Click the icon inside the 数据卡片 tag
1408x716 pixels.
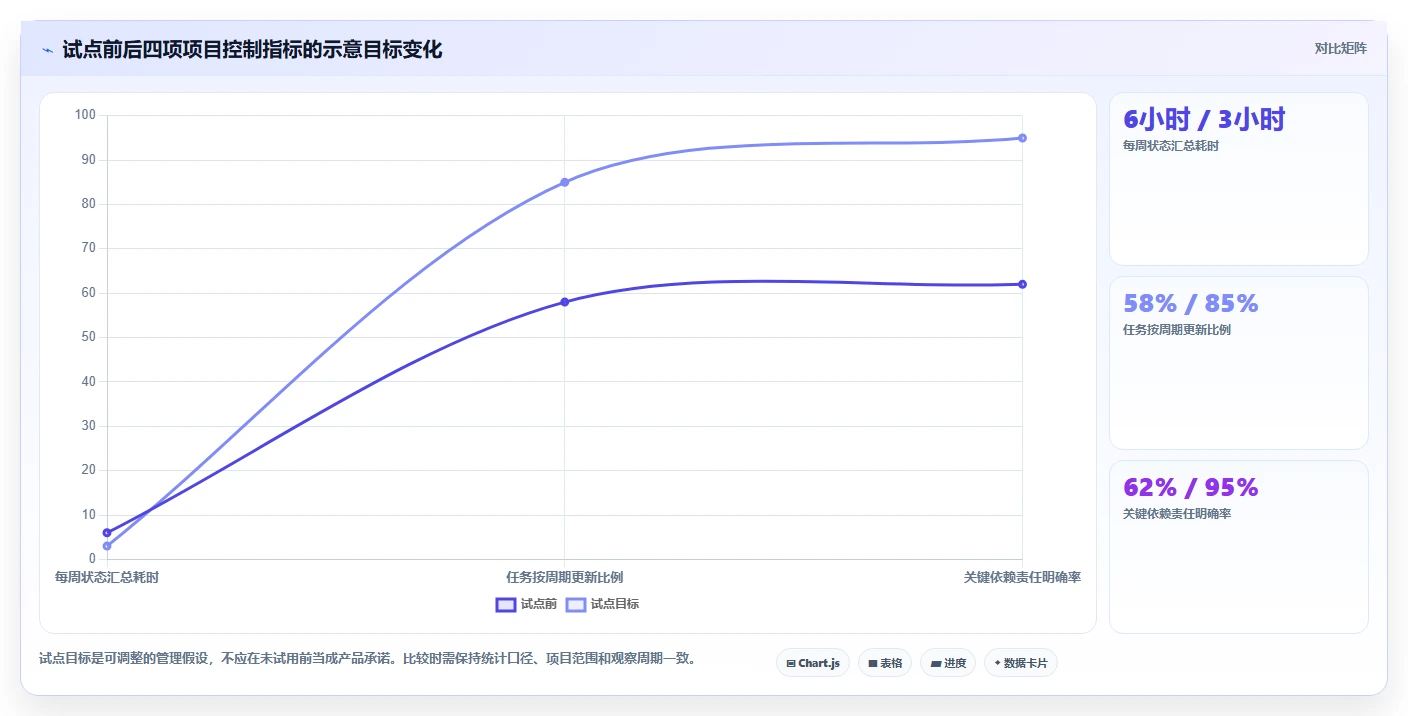998,663
